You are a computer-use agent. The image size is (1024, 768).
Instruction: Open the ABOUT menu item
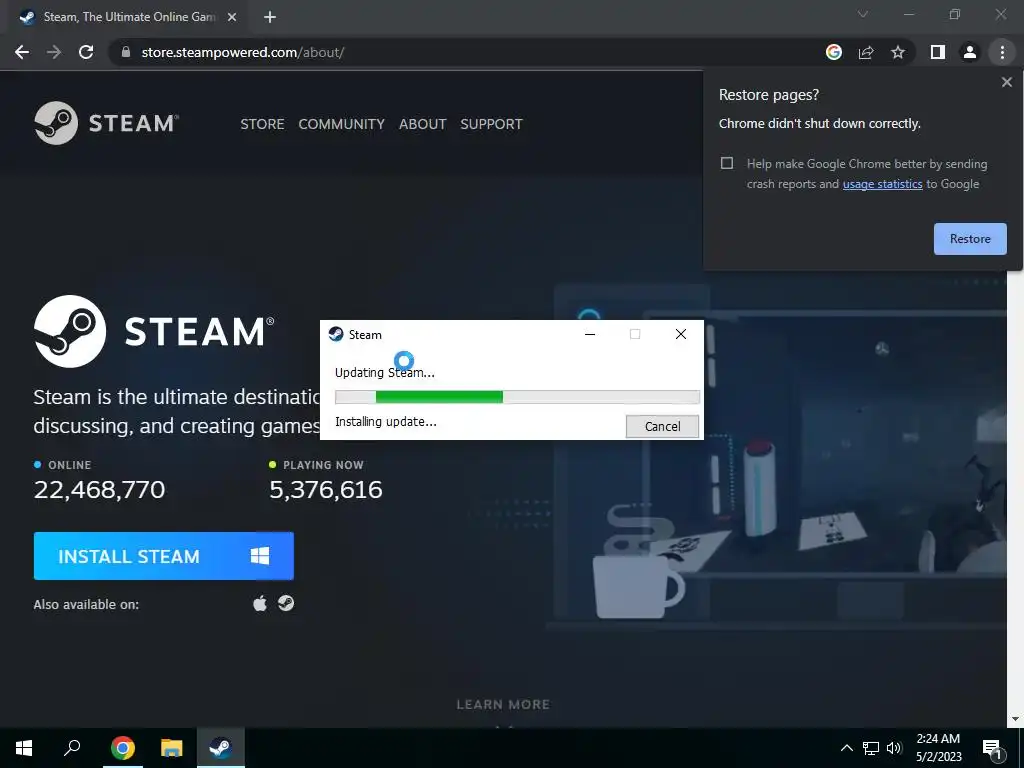click(x=423, y=124)
